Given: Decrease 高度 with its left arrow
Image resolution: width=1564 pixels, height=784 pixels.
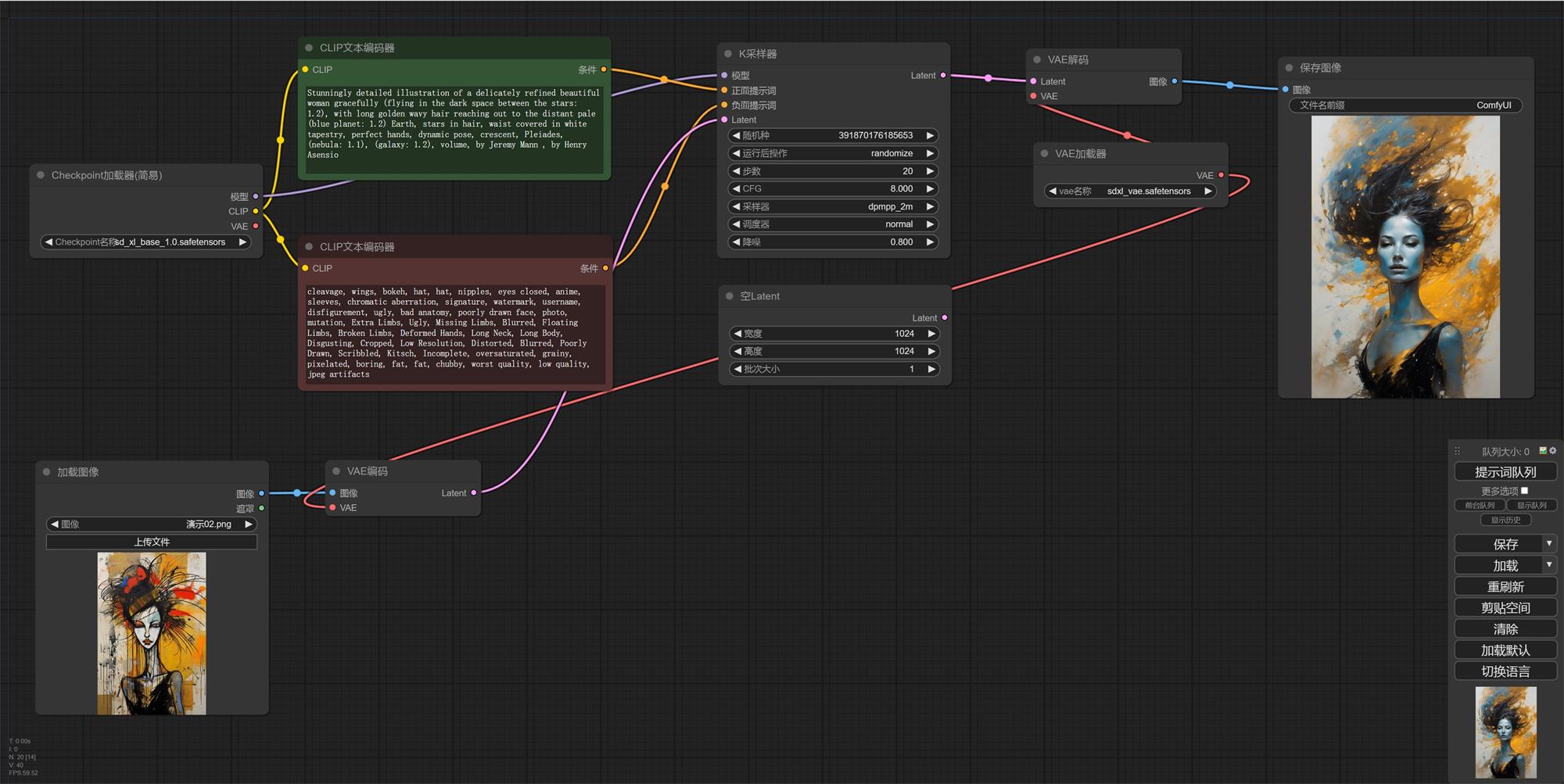Looking at the screenshot, I should click(737, 352).
